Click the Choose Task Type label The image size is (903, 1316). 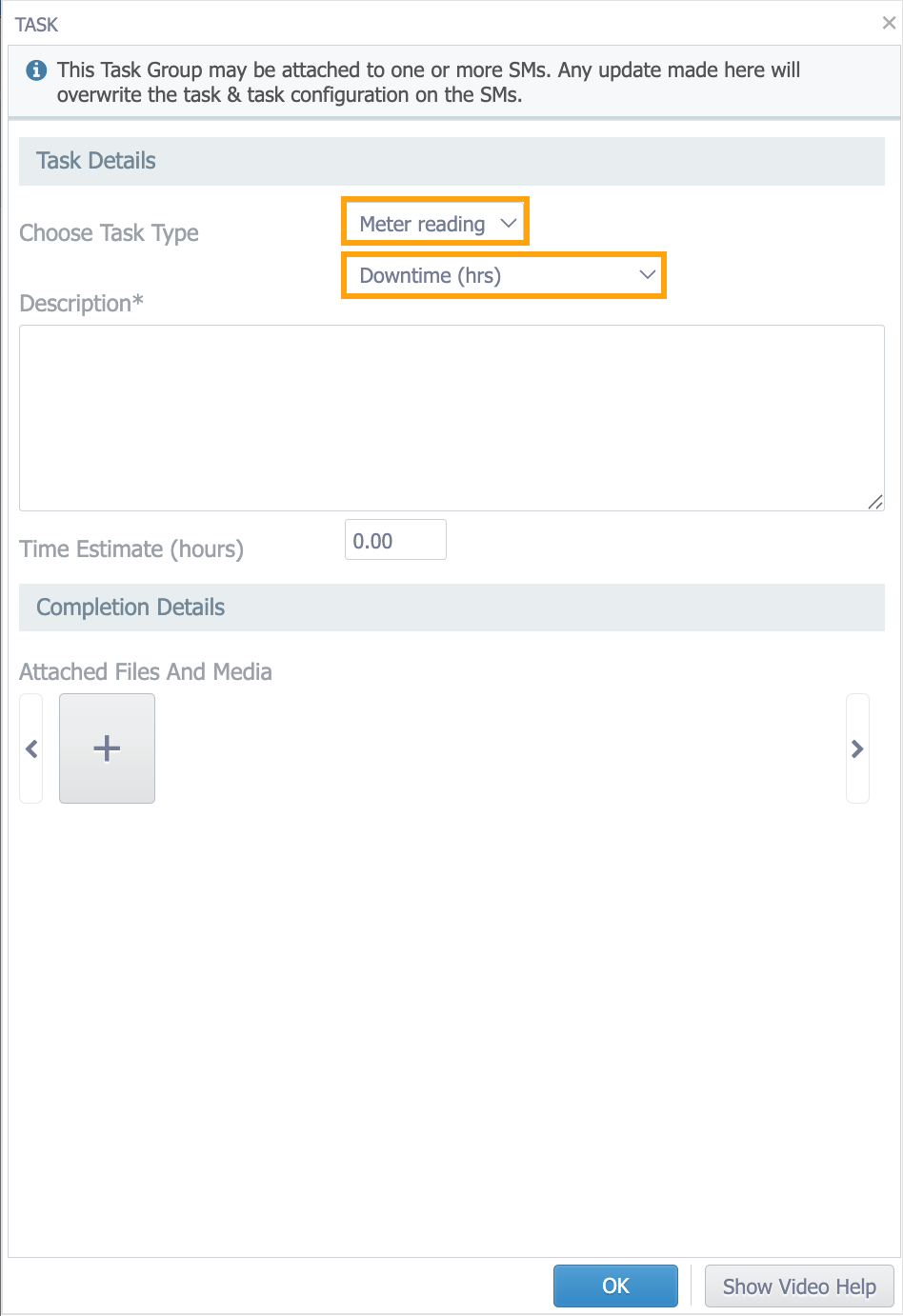[x=110, y=233]
